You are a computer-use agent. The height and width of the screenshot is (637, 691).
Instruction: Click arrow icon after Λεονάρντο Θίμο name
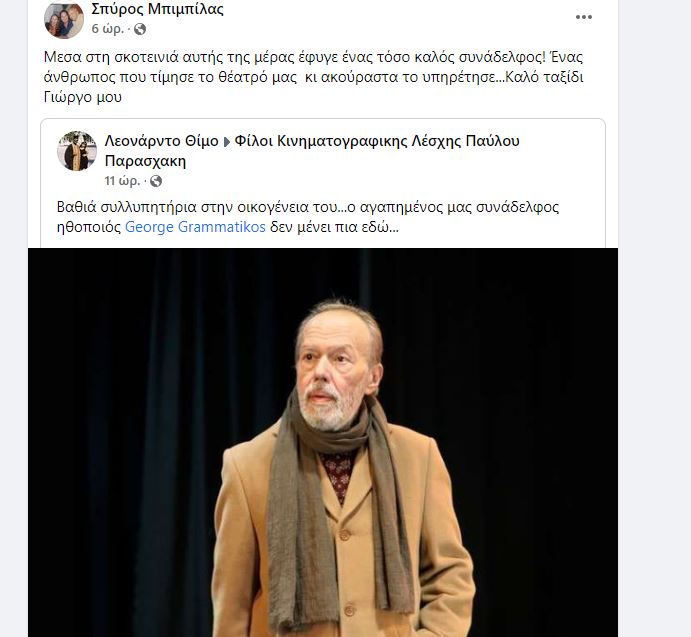coord(226,141)
